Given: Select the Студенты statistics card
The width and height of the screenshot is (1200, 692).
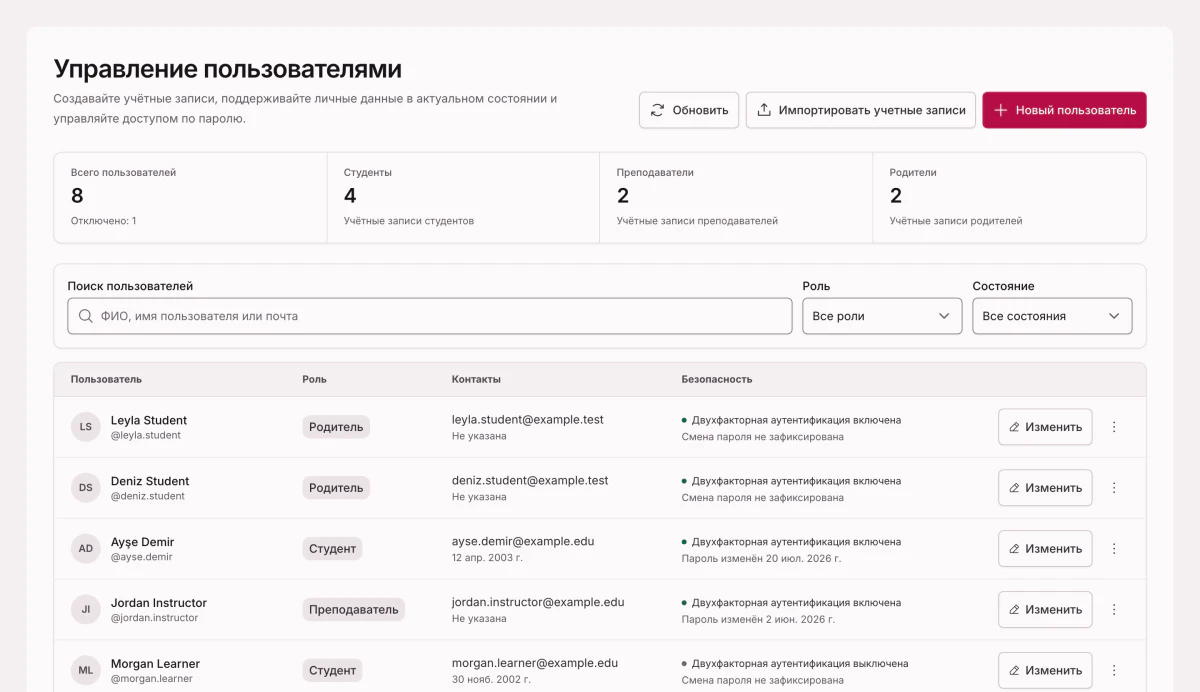Looking at the screenshot, I should 463,198.
